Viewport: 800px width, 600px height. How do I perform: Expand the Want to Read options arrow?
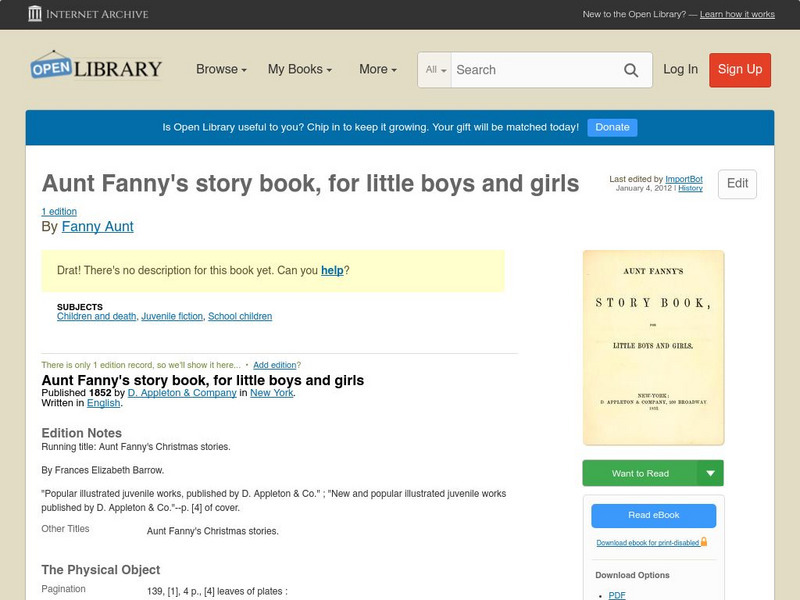pyautogui.click(x=710, y=472)
